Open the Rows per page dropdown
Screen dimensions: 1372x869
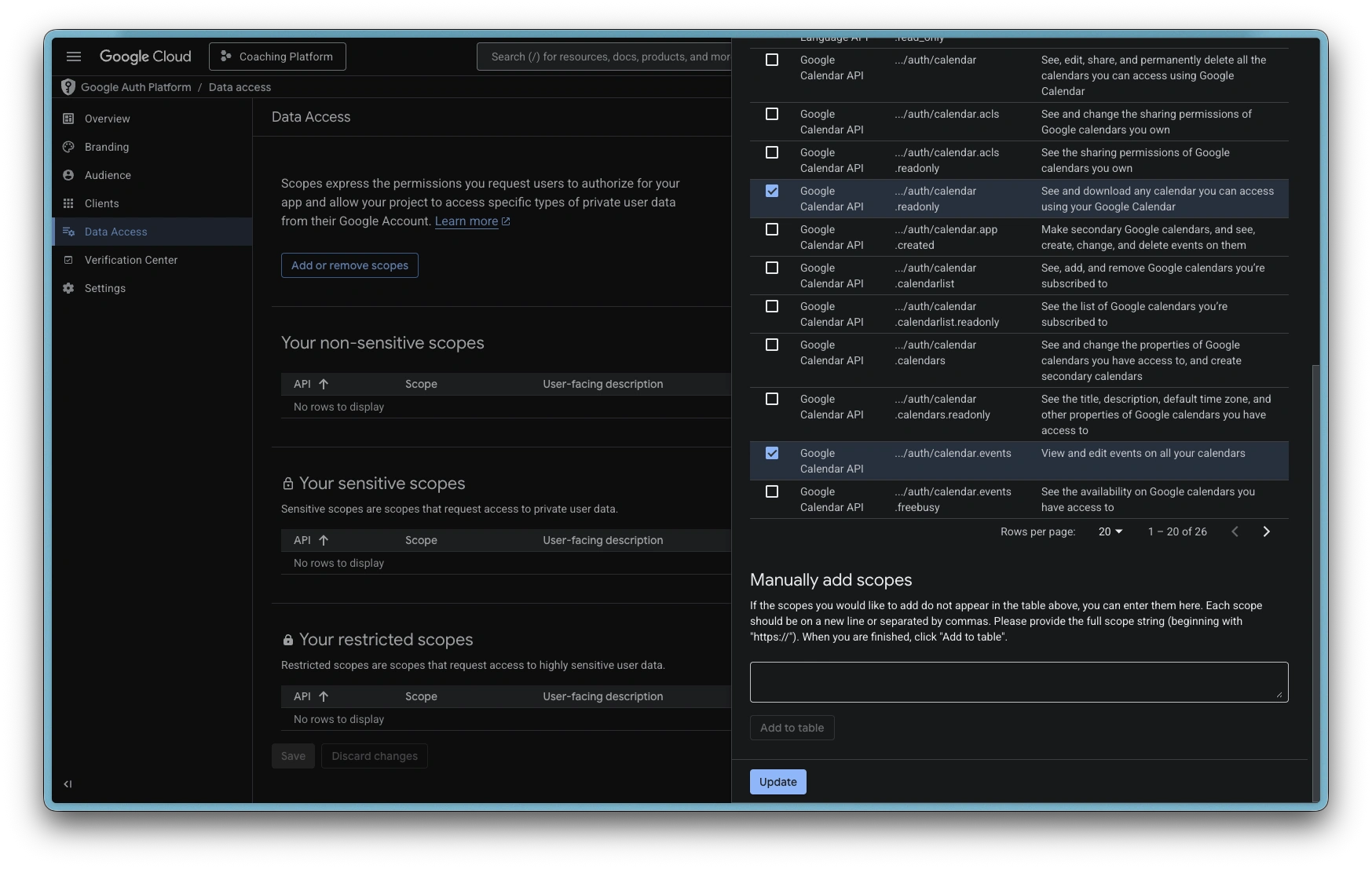[1110, 531]
